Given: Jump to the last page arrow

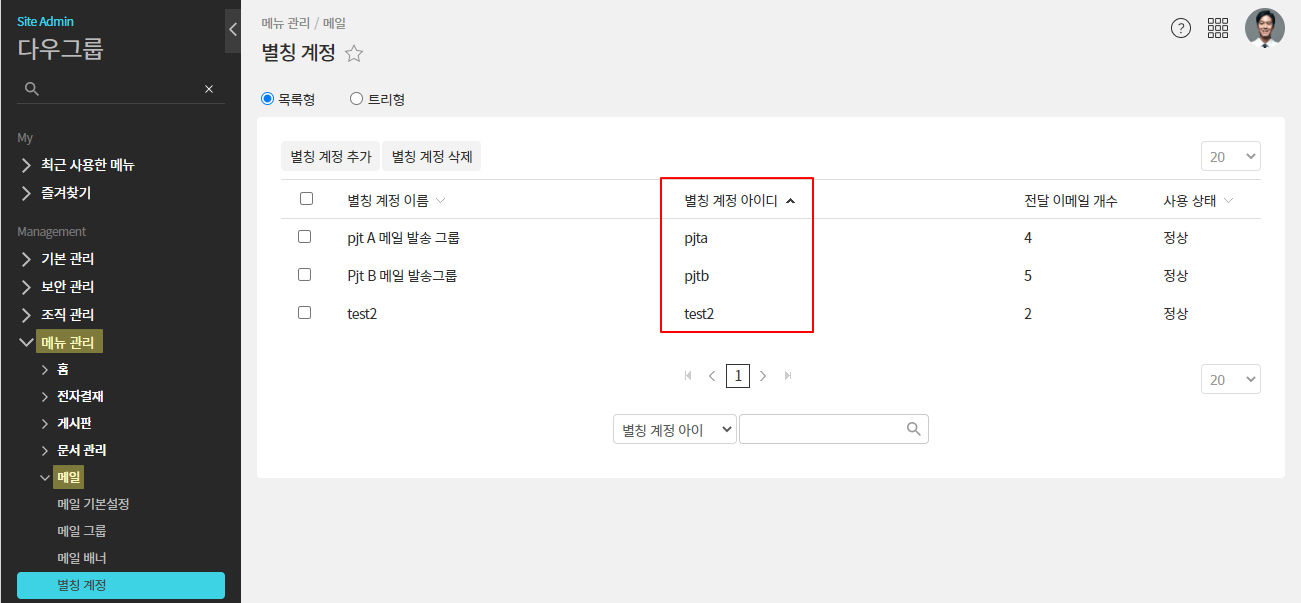Looking at the screenshot, I should pos(788,376).
